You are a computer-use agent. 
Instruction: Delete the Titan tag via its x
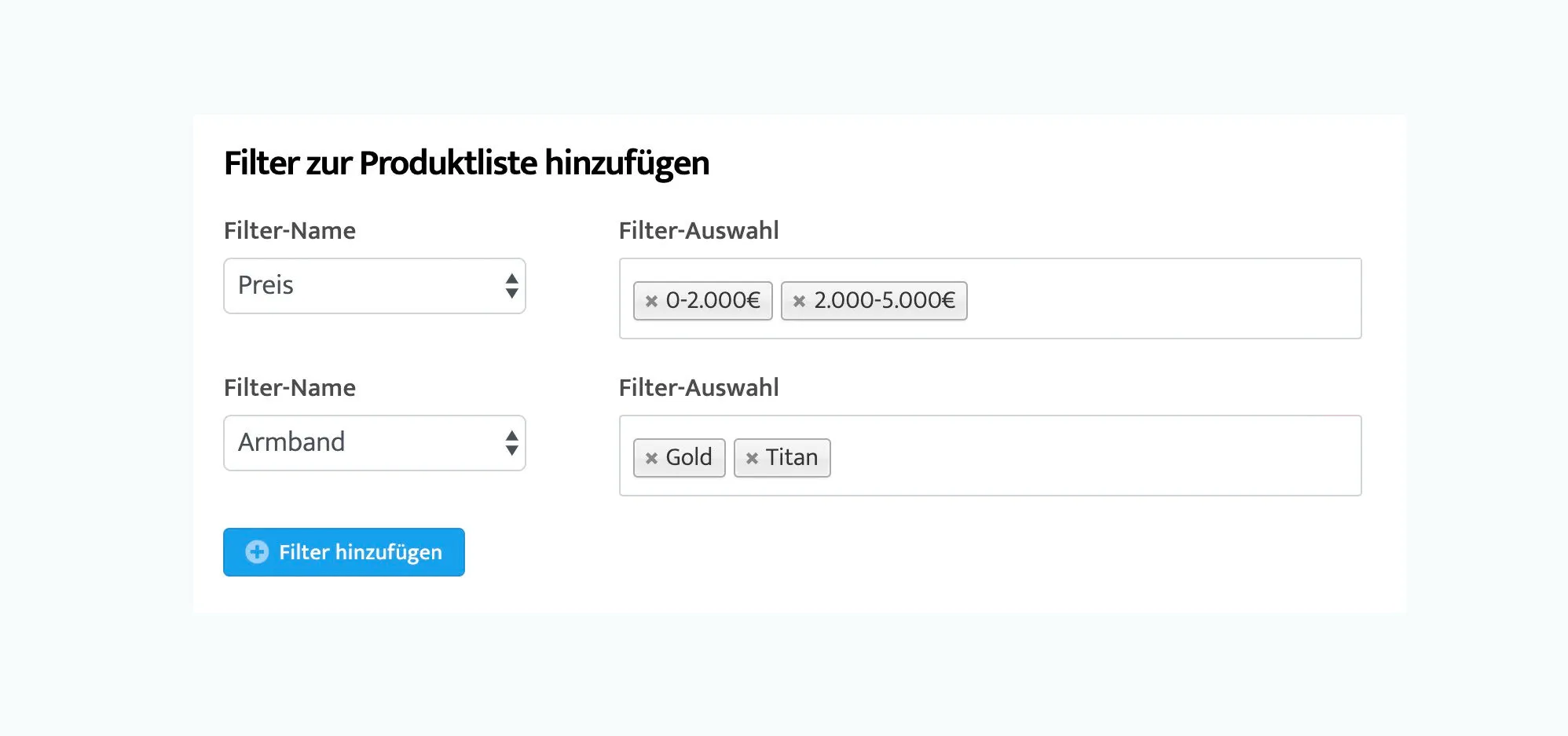(752, 458)
